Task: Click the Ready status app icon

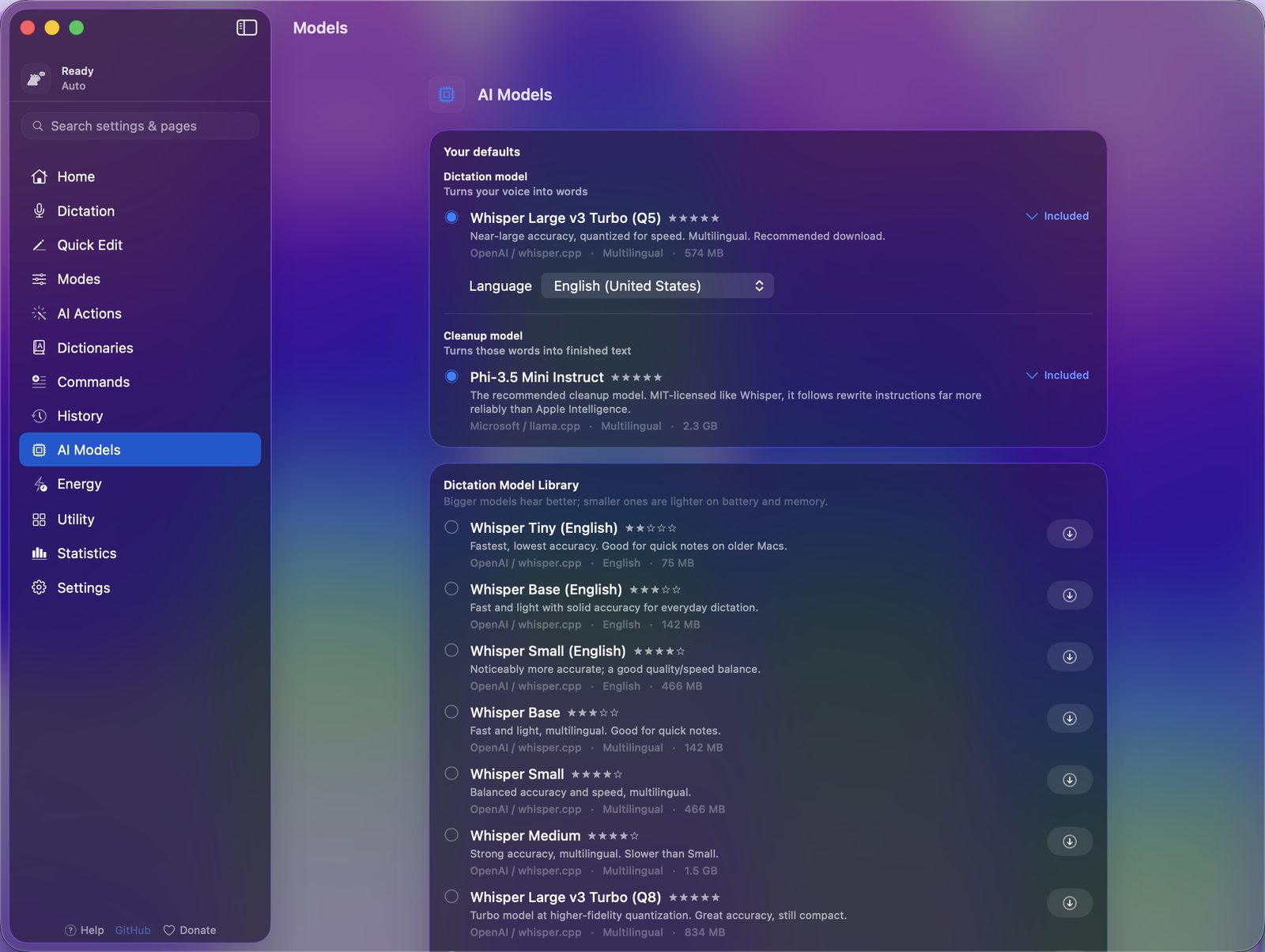Action: [36, 78]
